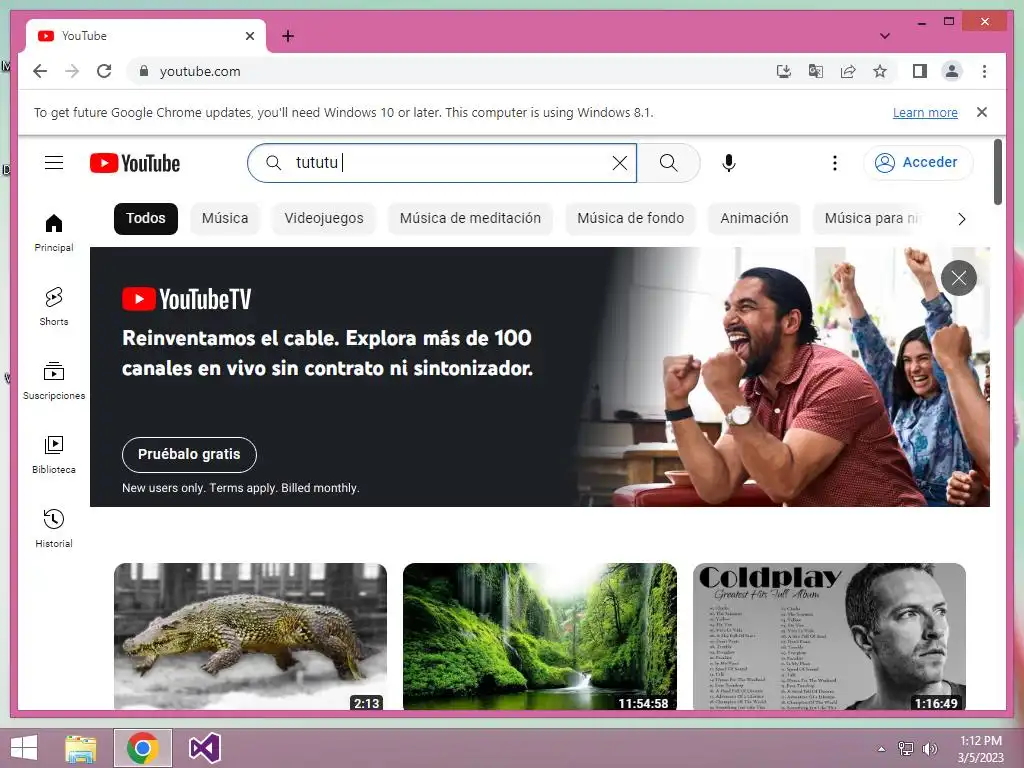Share this page via the share icon

point(848,71)
